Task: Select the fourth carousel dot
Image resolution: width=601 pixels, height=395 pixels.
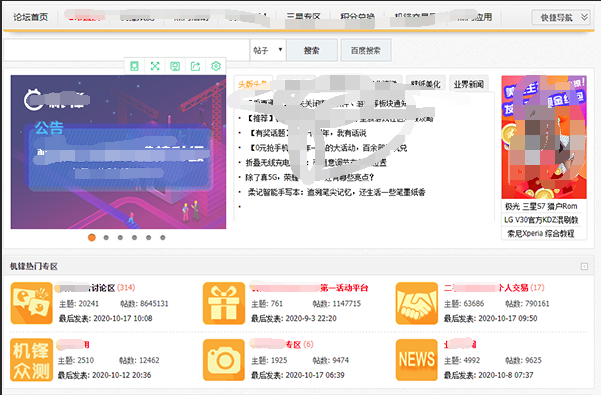Action: tap(135, 238)
